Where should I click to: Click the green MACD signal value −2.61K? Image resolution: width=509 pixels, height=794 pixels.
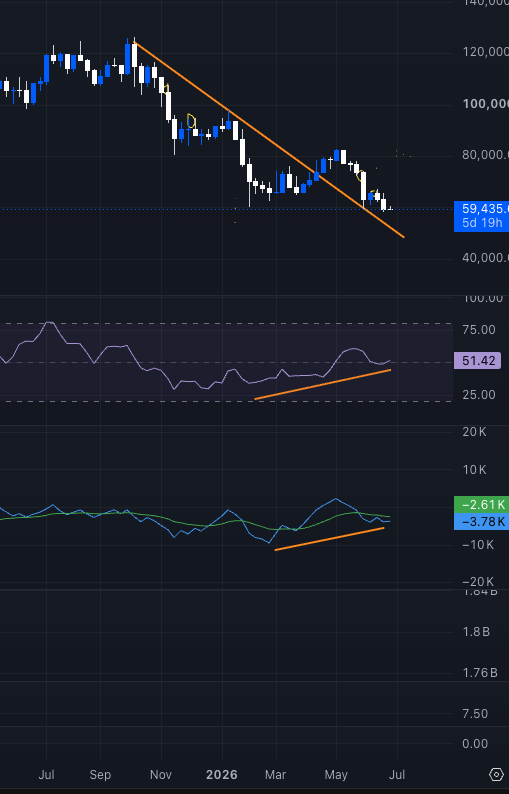[x=482, y=504]
